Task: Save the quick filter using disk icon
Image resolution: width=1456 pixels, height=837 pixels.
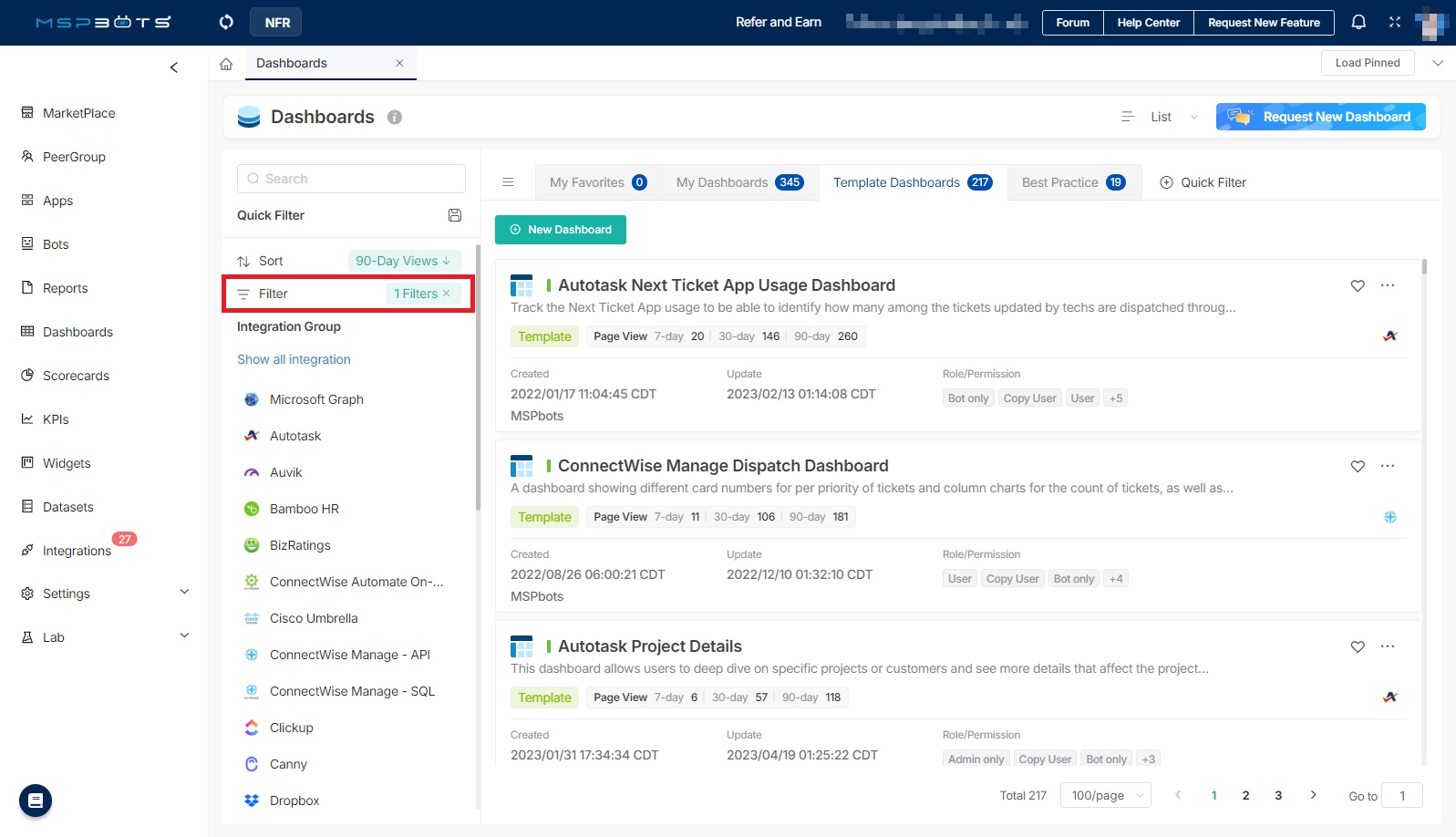Action: point(455,215)
